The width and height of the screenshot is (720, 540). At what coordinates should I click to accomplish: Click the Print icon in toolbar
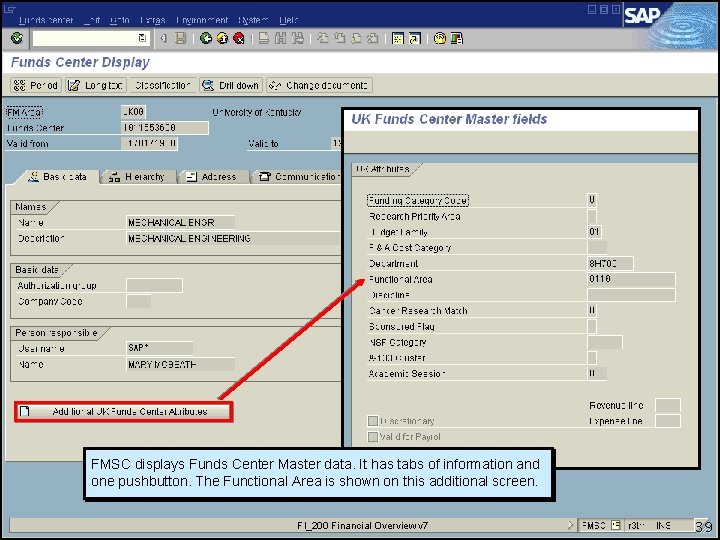click(264, 38)
